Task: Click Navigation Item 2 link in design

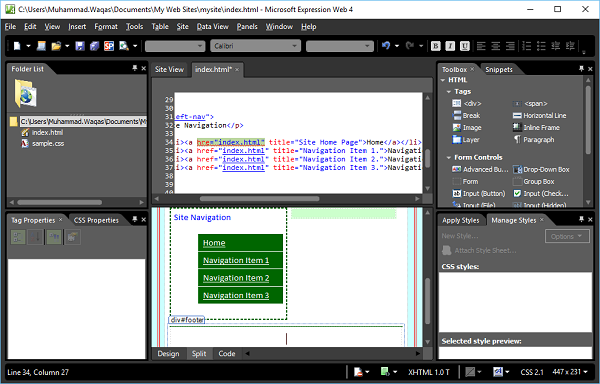Action: (236, 278)
